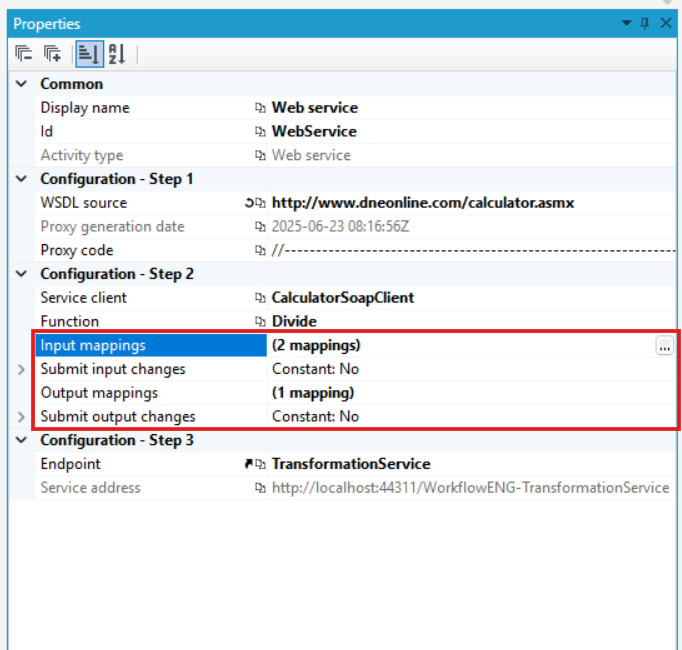This screenshot has width=682, height=650.
Task: Toggle the categorized sort view button
Action: click(x=90, y=54)
